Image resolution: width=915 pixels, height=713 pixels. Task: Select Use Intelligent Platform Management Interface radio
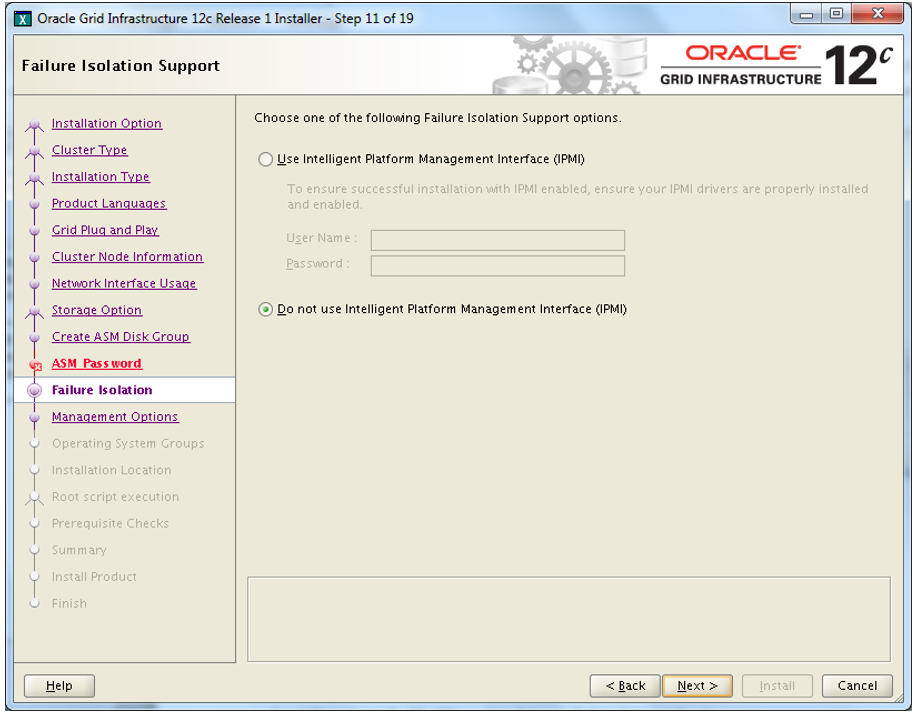266,159
